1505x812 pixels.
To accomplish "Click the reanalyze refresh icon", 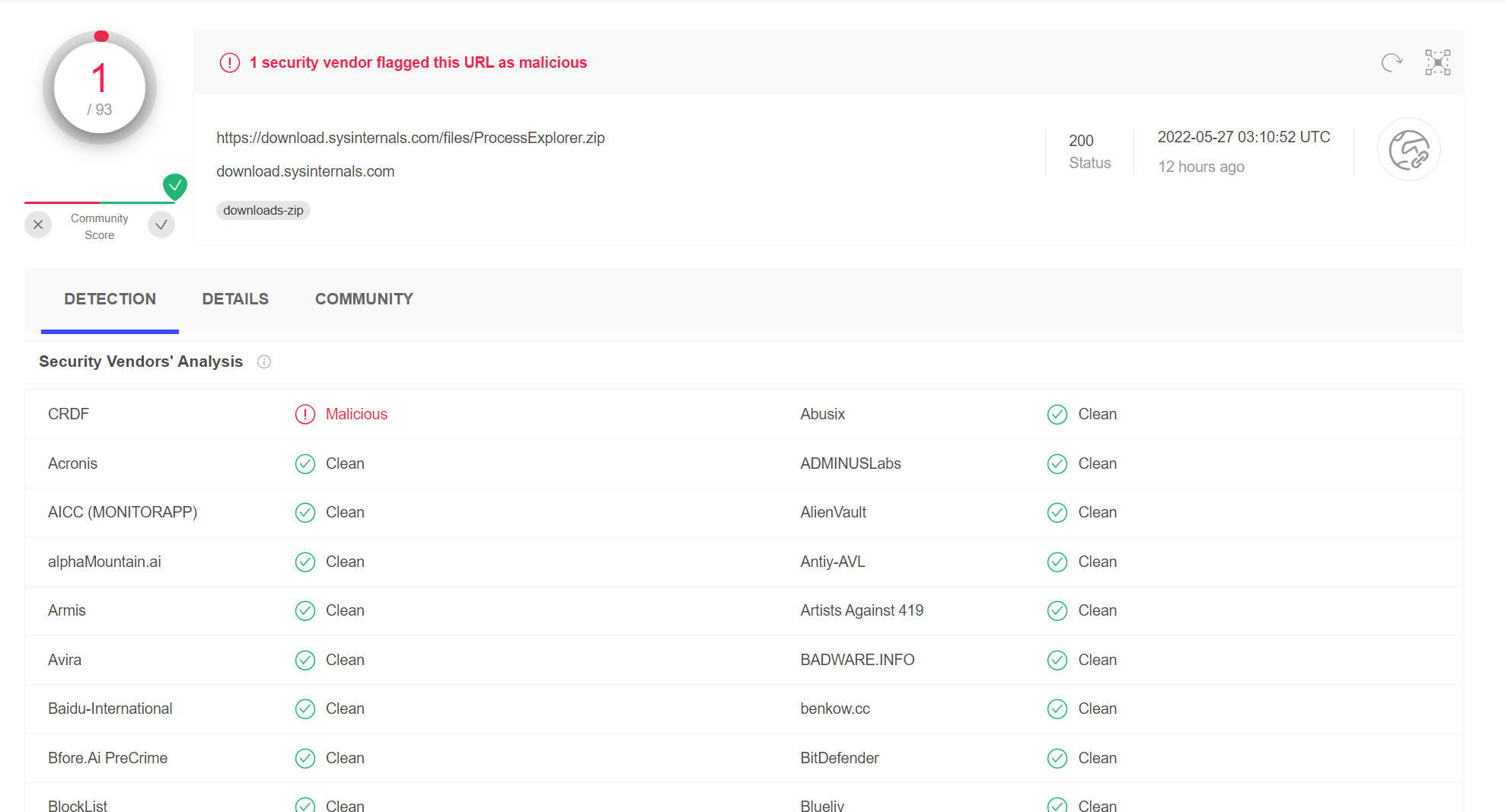I will click(x=1392, y=62).
